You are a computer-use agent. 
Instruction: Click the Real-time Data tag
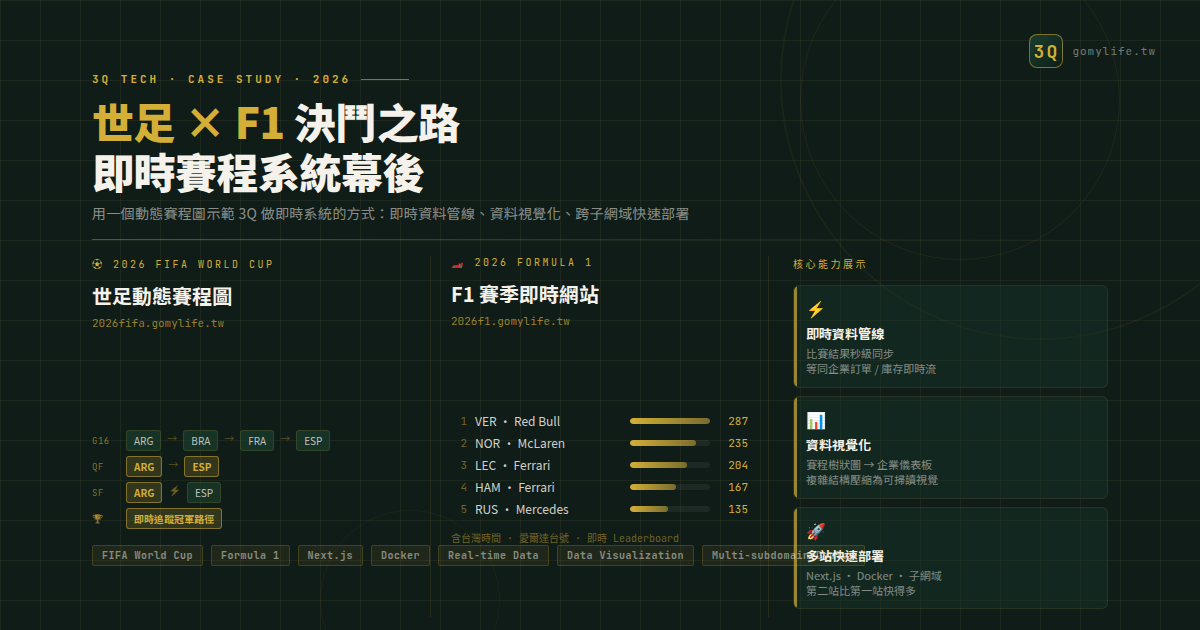(x=493, y=555)
